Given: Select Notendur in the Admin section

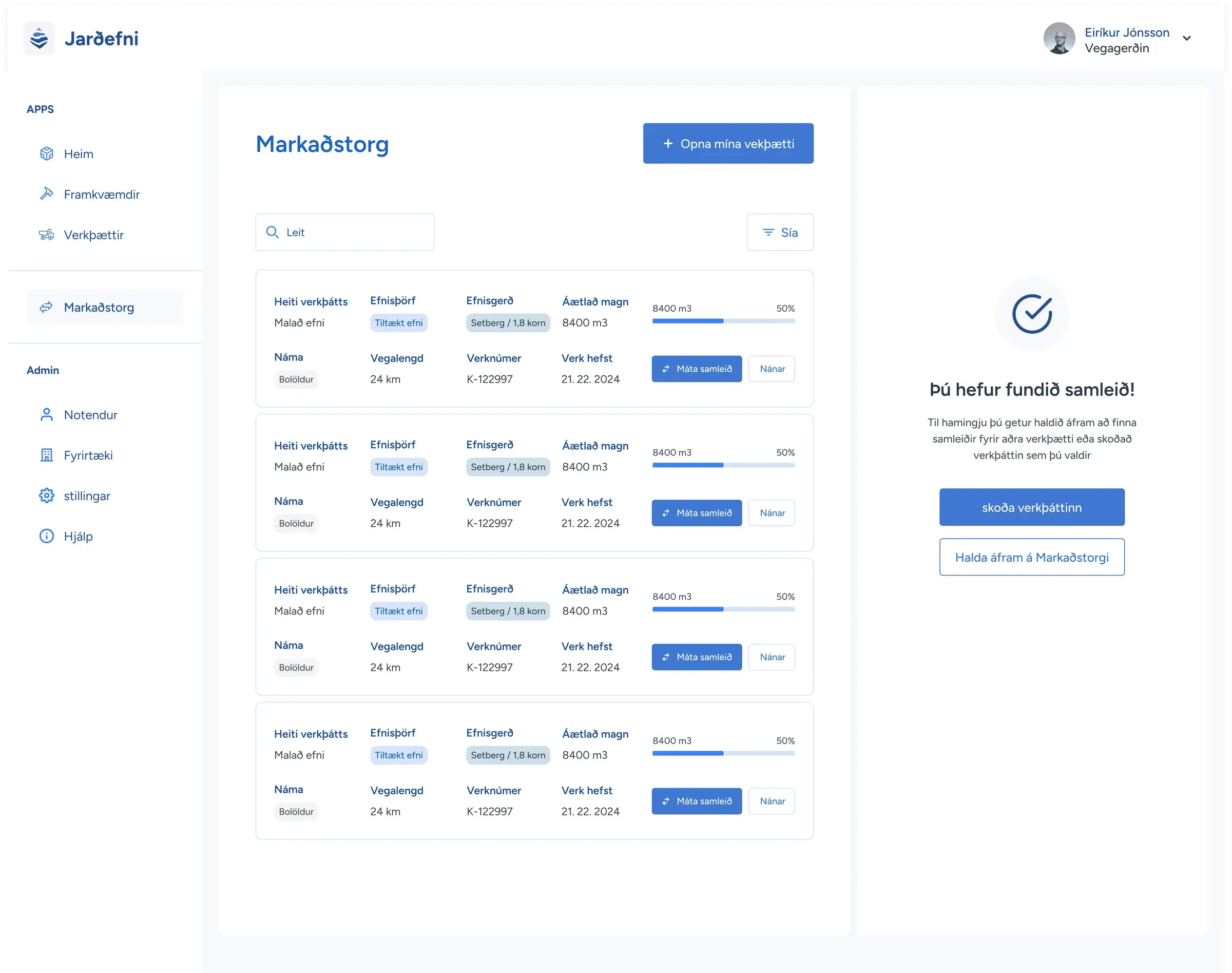Looking at the screenshot, I should tap(90, 415).
